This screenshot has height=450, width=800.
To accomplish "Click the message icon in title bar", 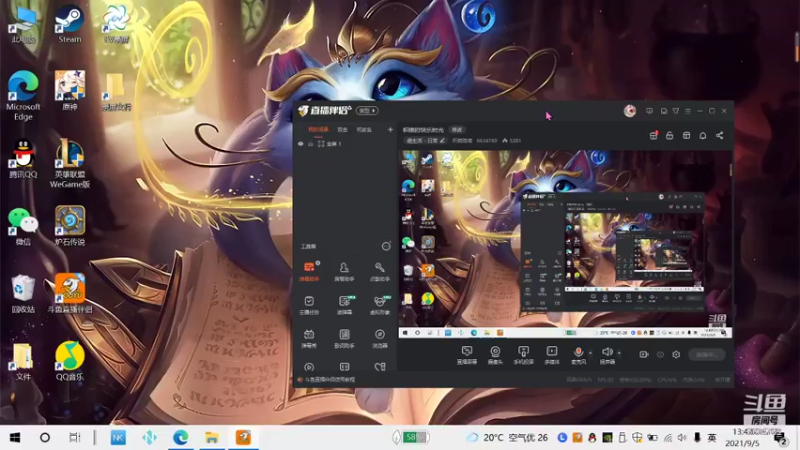I will point(649,111).
